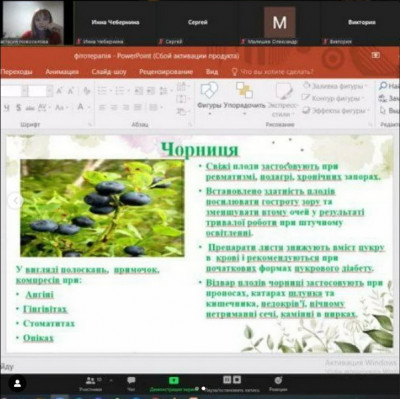Click the presenter's webcam video tile

pyautogui.click(x=33, y=23)
